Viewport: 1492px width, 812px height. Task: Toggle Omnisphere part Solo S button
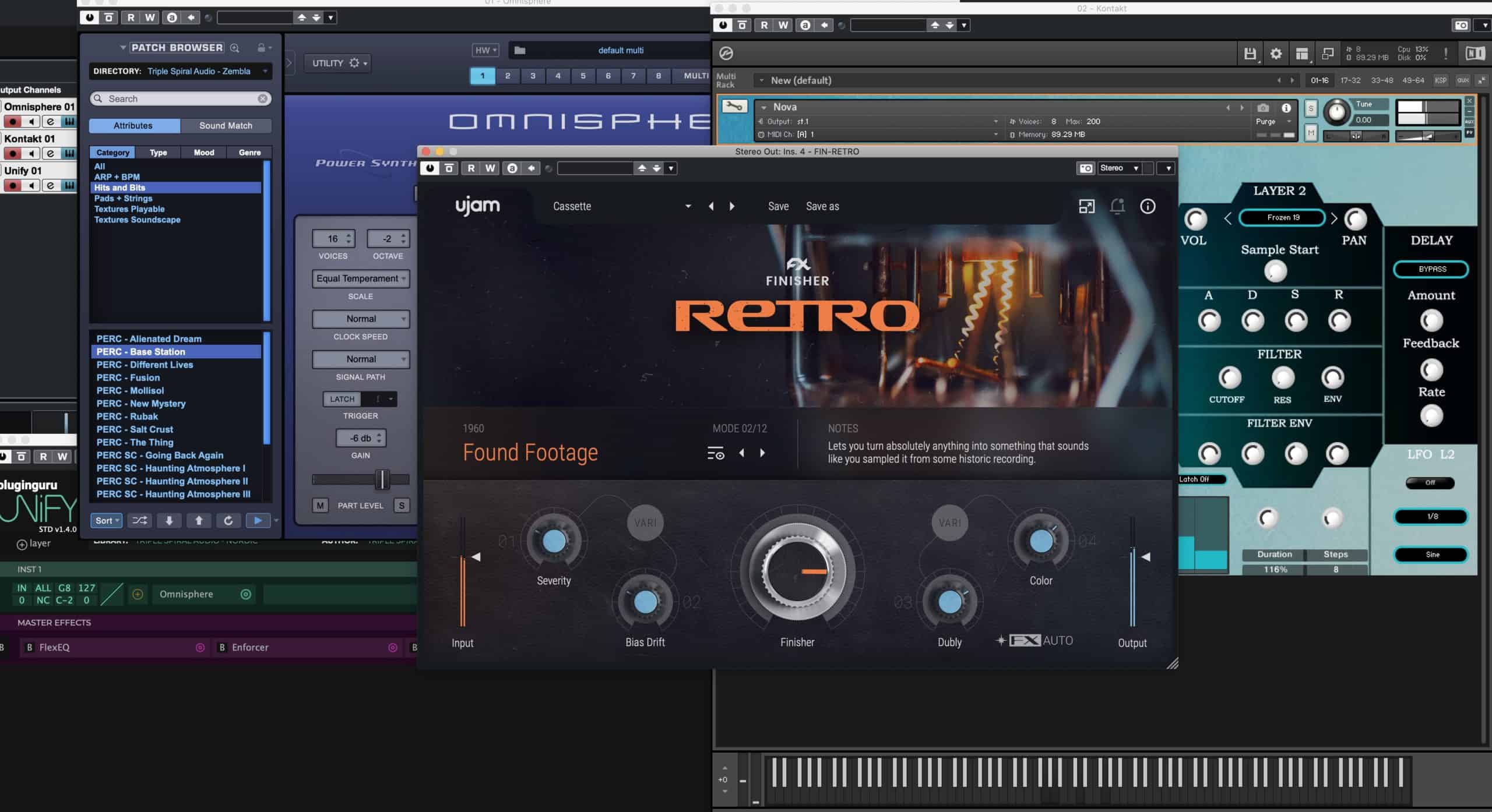tap(402, 505)
